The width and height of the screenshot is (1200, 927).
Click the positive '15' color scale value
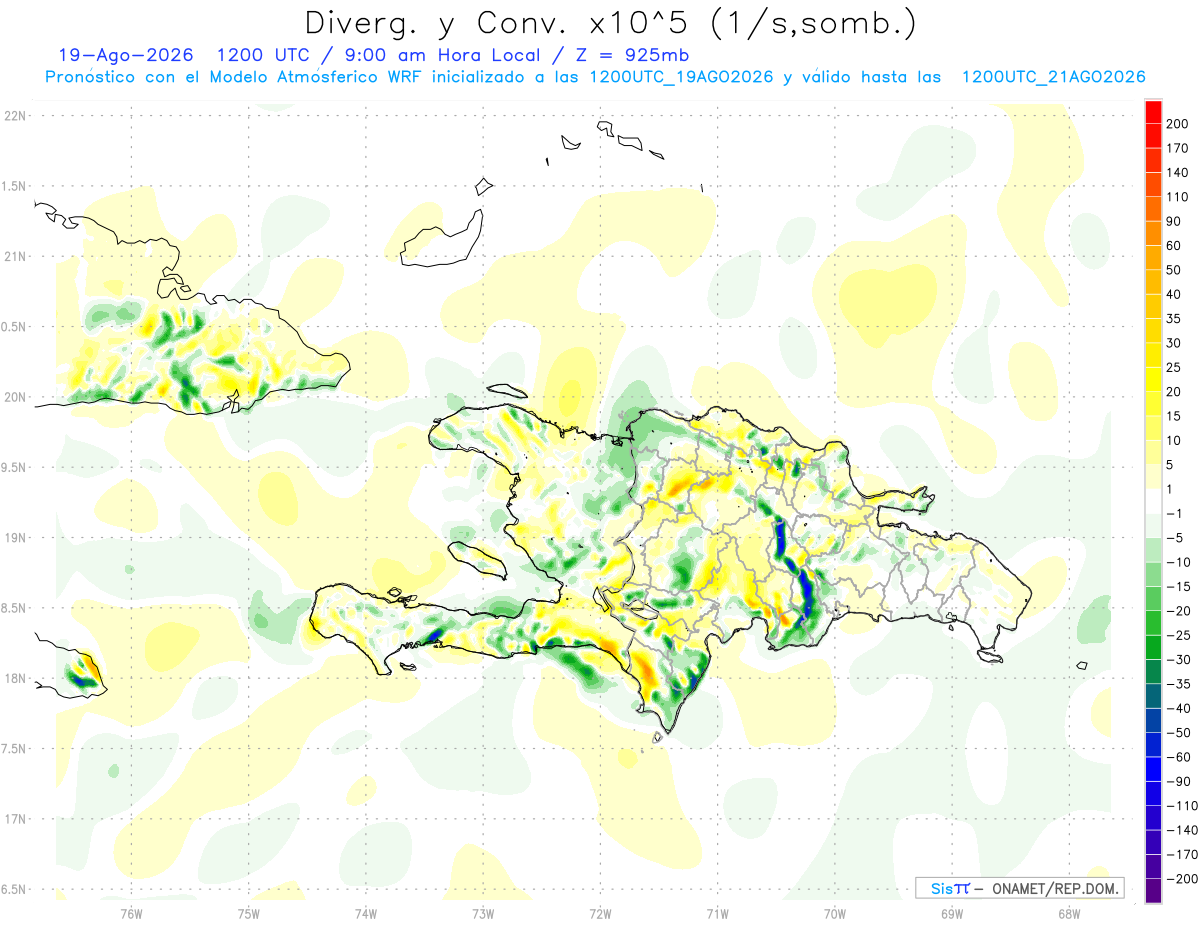[1175, 416]
